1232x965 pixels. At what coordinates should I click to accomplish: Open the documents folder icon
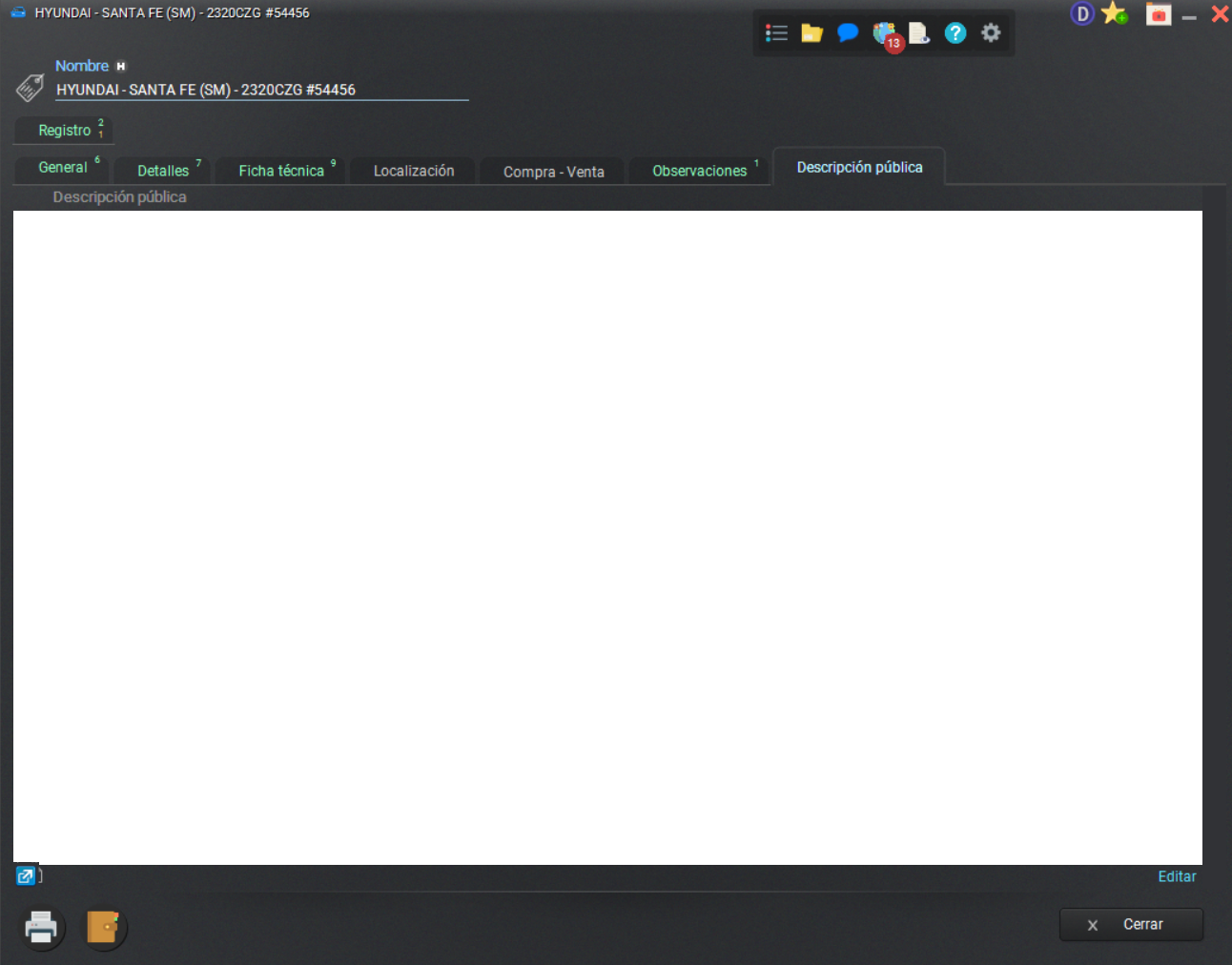click(x=811, y=32)
